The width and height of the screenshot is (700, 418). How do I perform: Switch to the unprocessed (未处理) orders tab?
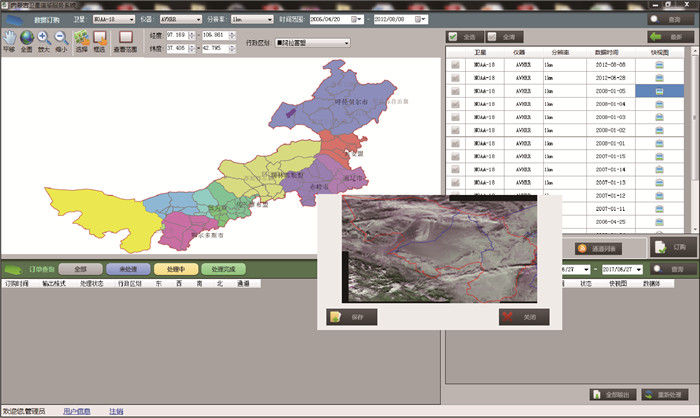tap(128, 269)
